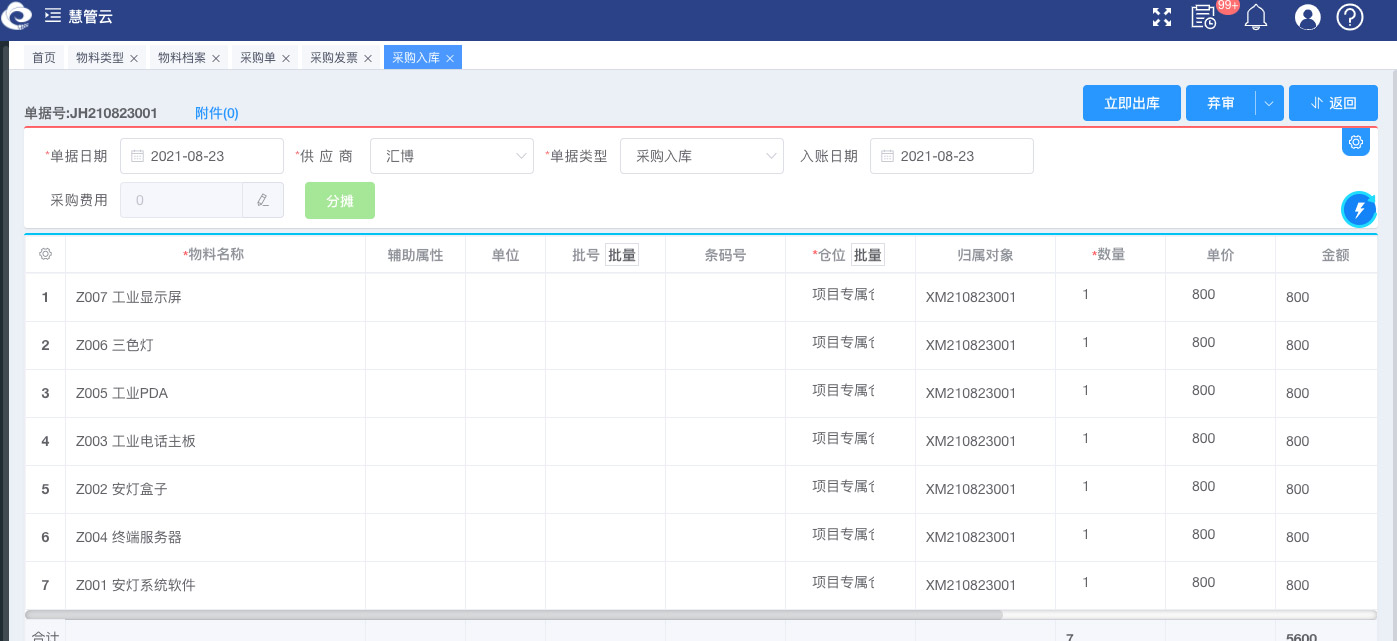Click 仓位 cell in Z007 工业显示屏 row
1397x641 pixels.
[x=850, y=297]
